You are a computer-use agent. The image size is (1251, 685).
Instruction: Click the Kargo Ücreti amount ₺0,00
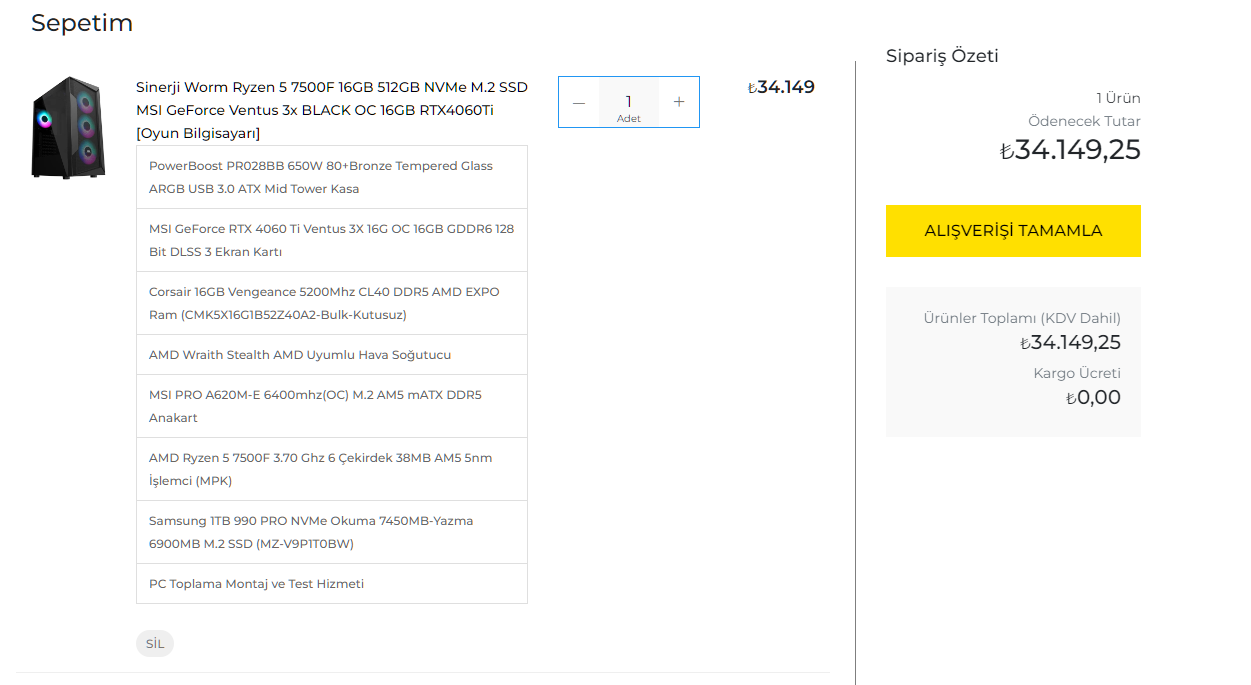[x=1093, y=398]
